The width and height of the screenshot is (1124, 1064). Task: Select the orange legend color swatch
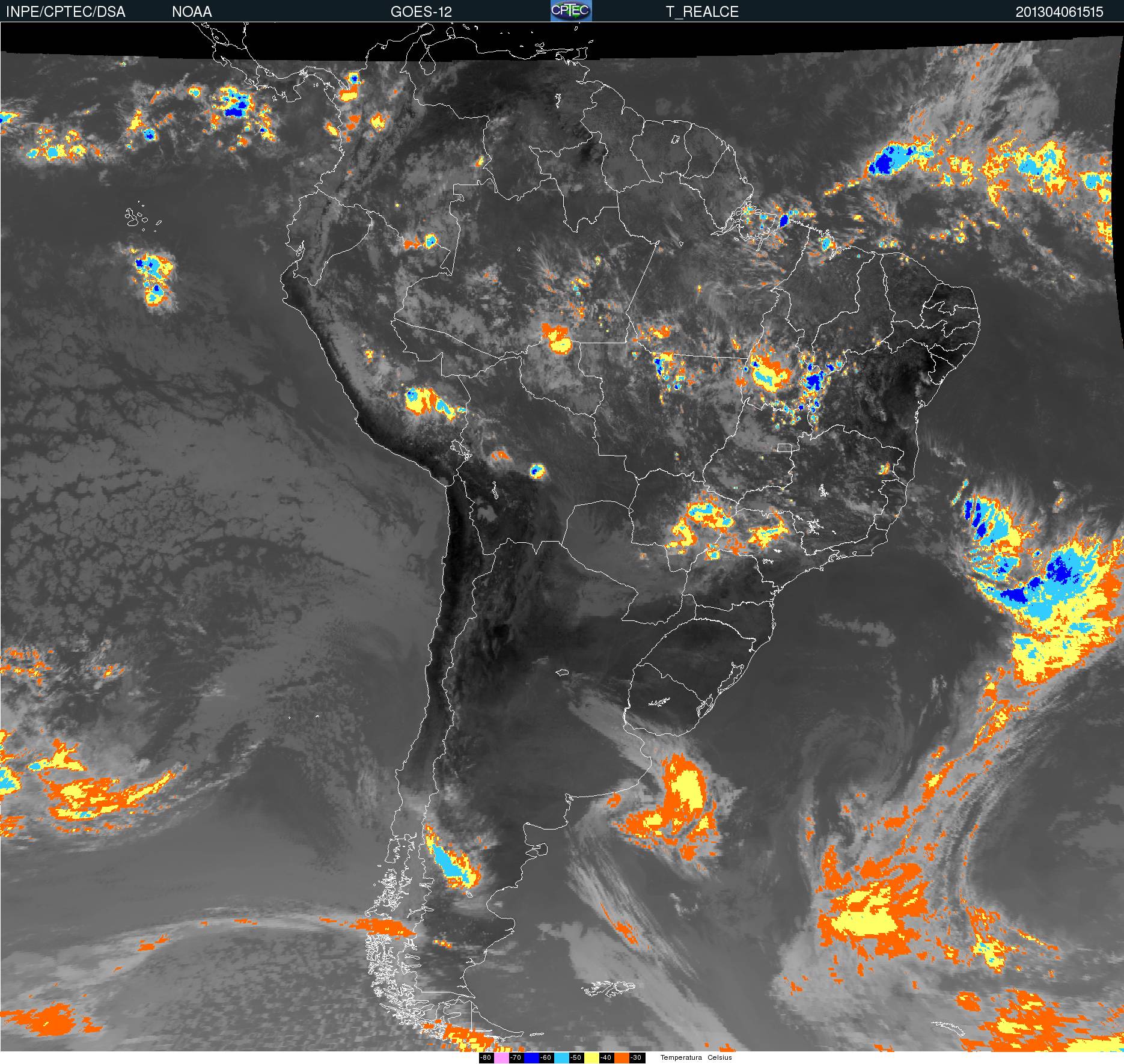[622, 1057]
